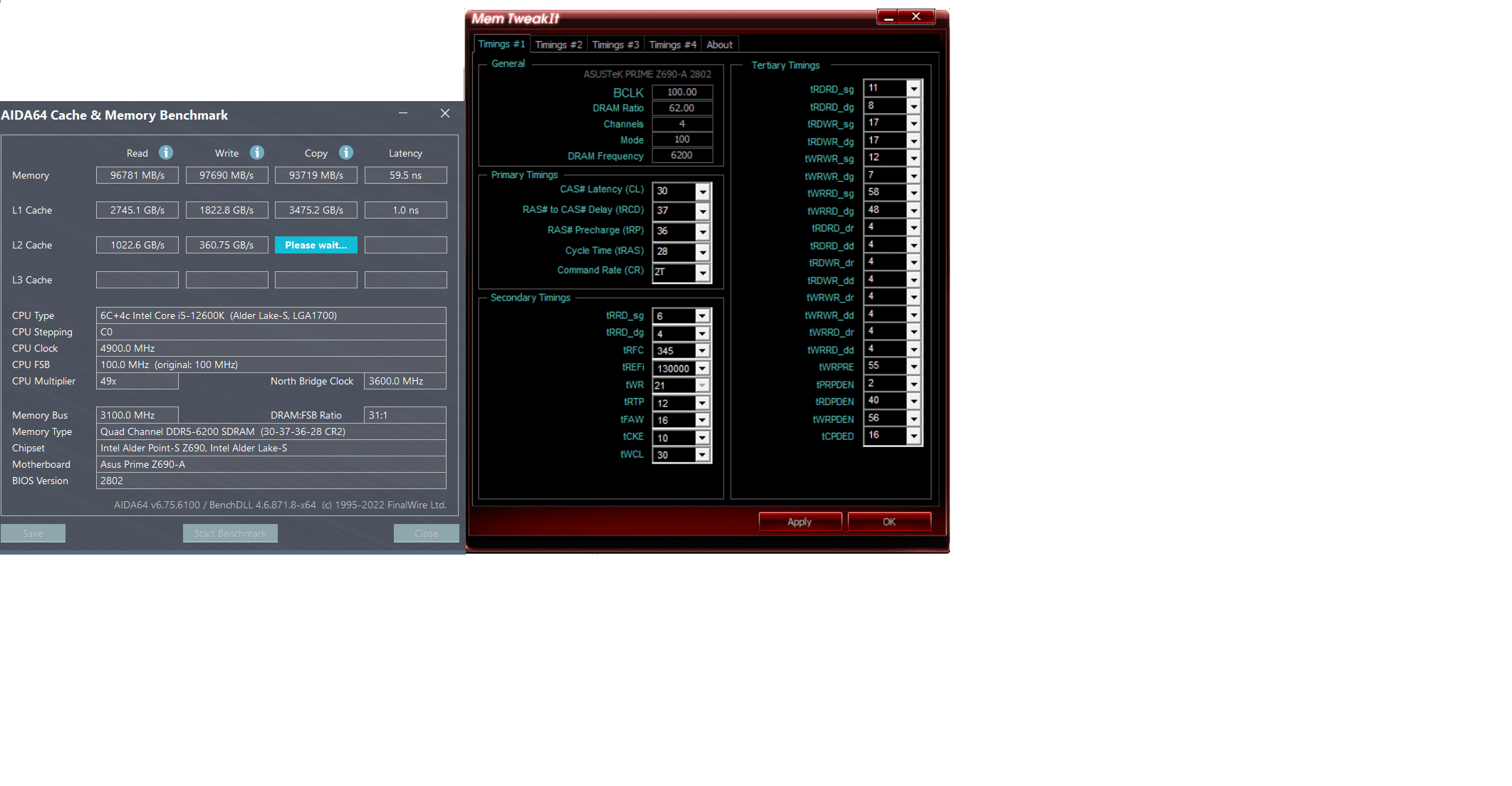The height and width of the screenshot is (786, 1512).
Task: Click the Close button in AIDA64
Action: (426, 533)
